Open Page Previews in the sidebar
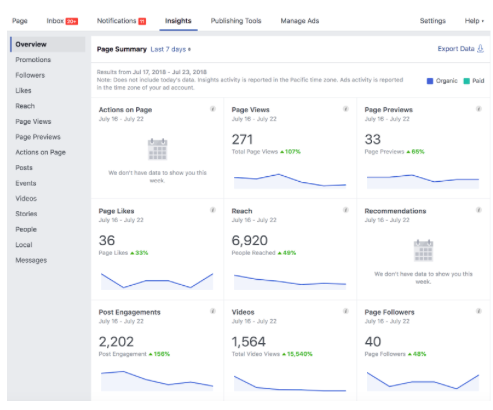The width and height of the screenshot is (493, 410). (38, 137)
